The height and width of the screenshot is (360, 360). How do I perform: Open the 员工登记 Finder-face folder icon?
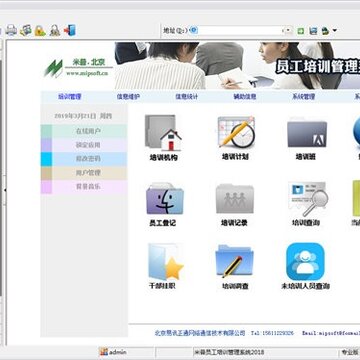[x=165, y=199]
